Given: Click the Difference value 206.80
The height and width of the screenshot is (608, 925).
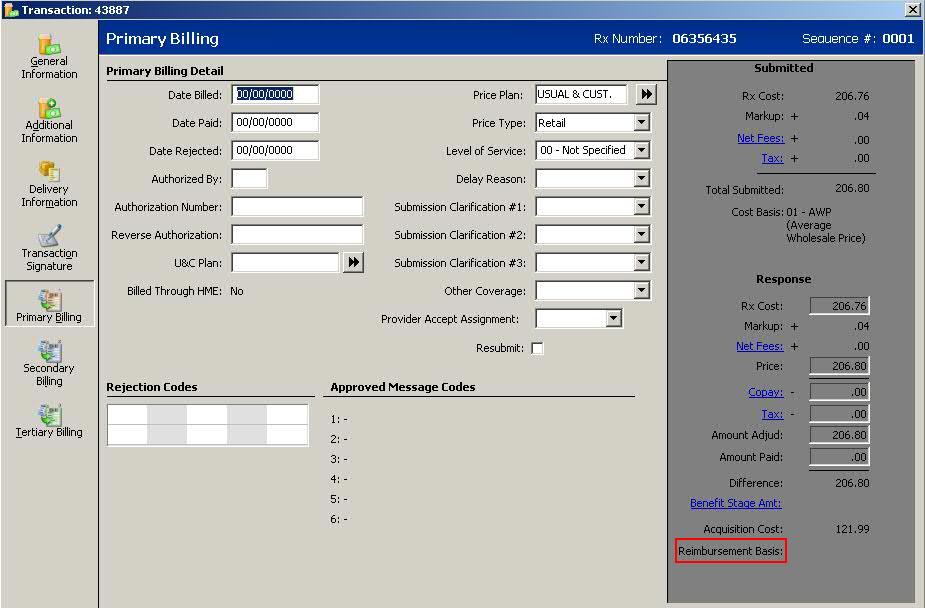Looking at the screenshot, I should click(852, 483).
